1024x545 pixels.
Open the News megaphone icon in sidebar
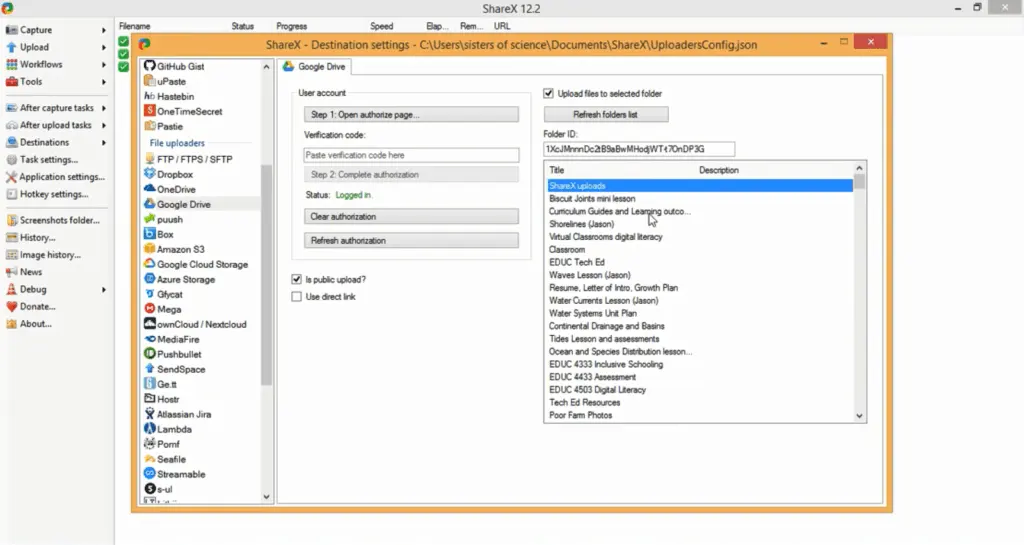tap(11, 272)
